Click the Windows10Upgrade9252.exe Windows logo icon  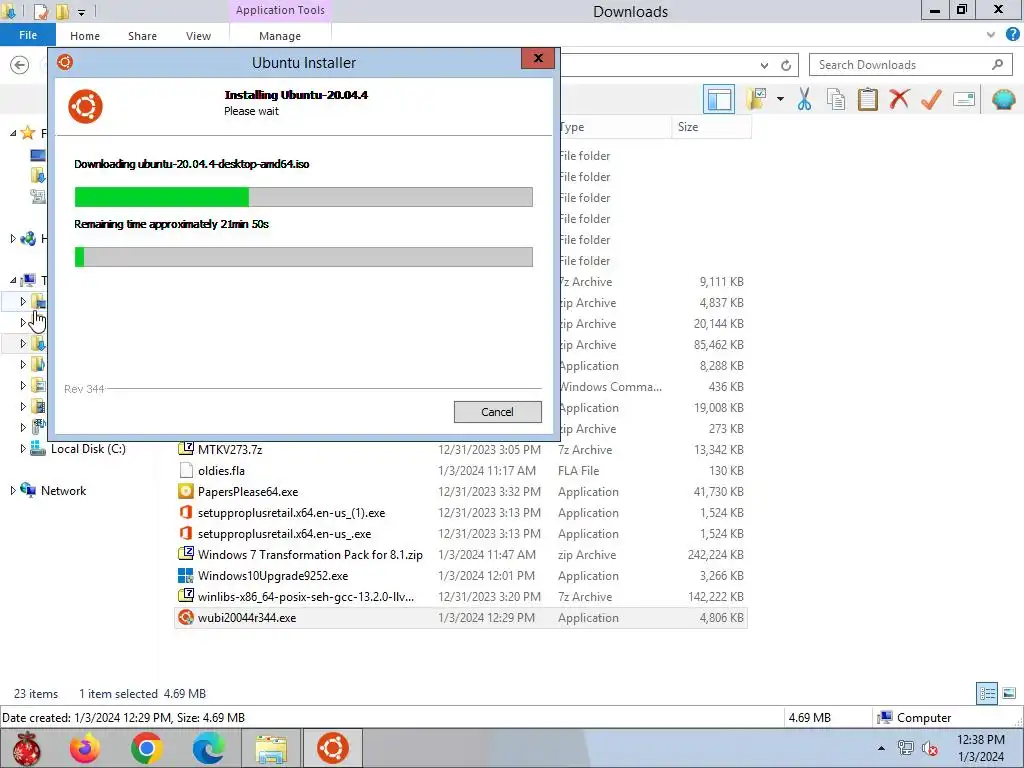pyautogui.click(x=186, y=575)
